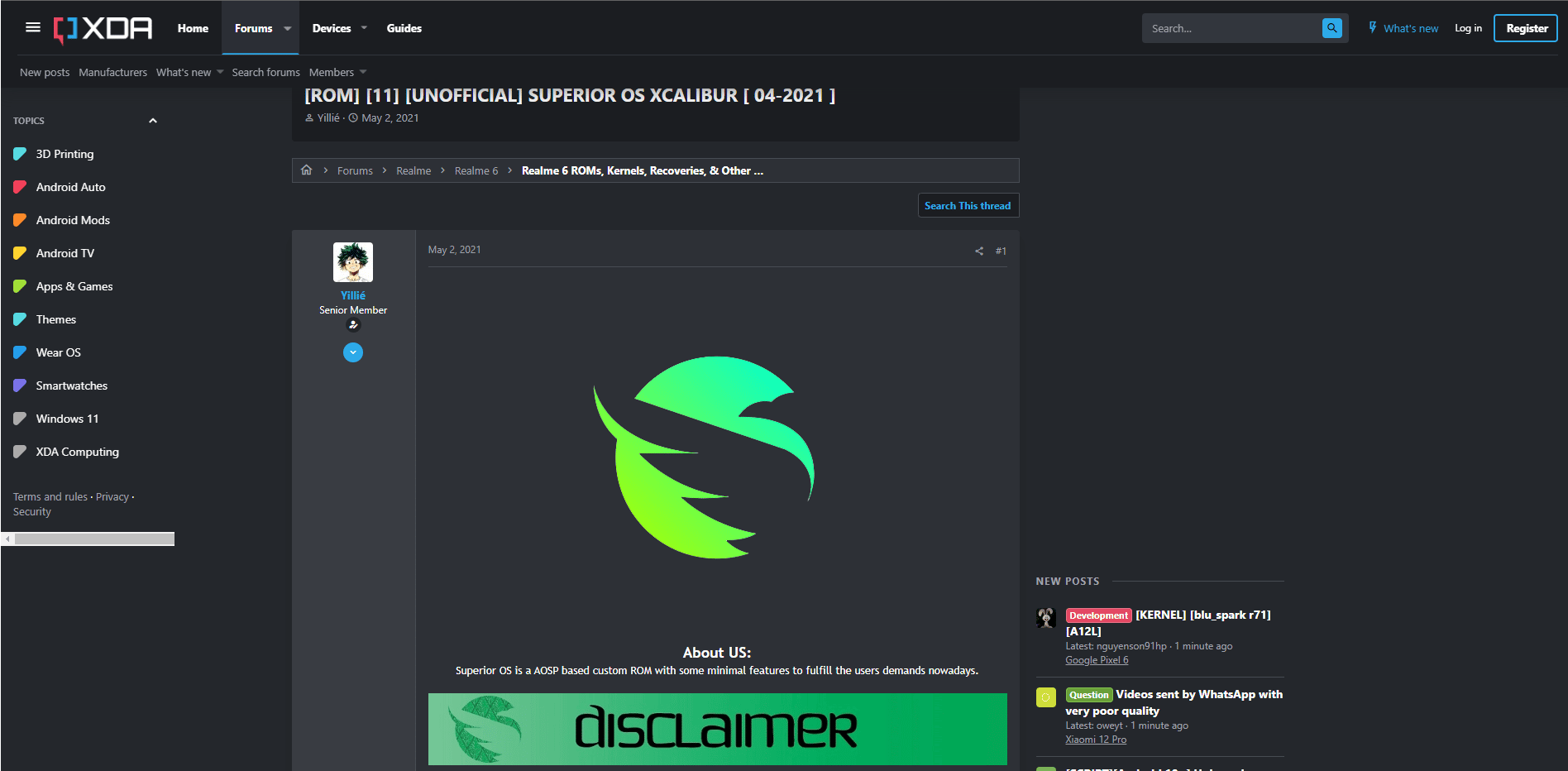Expand the Devices dropdown arrow

pos(364,28)
